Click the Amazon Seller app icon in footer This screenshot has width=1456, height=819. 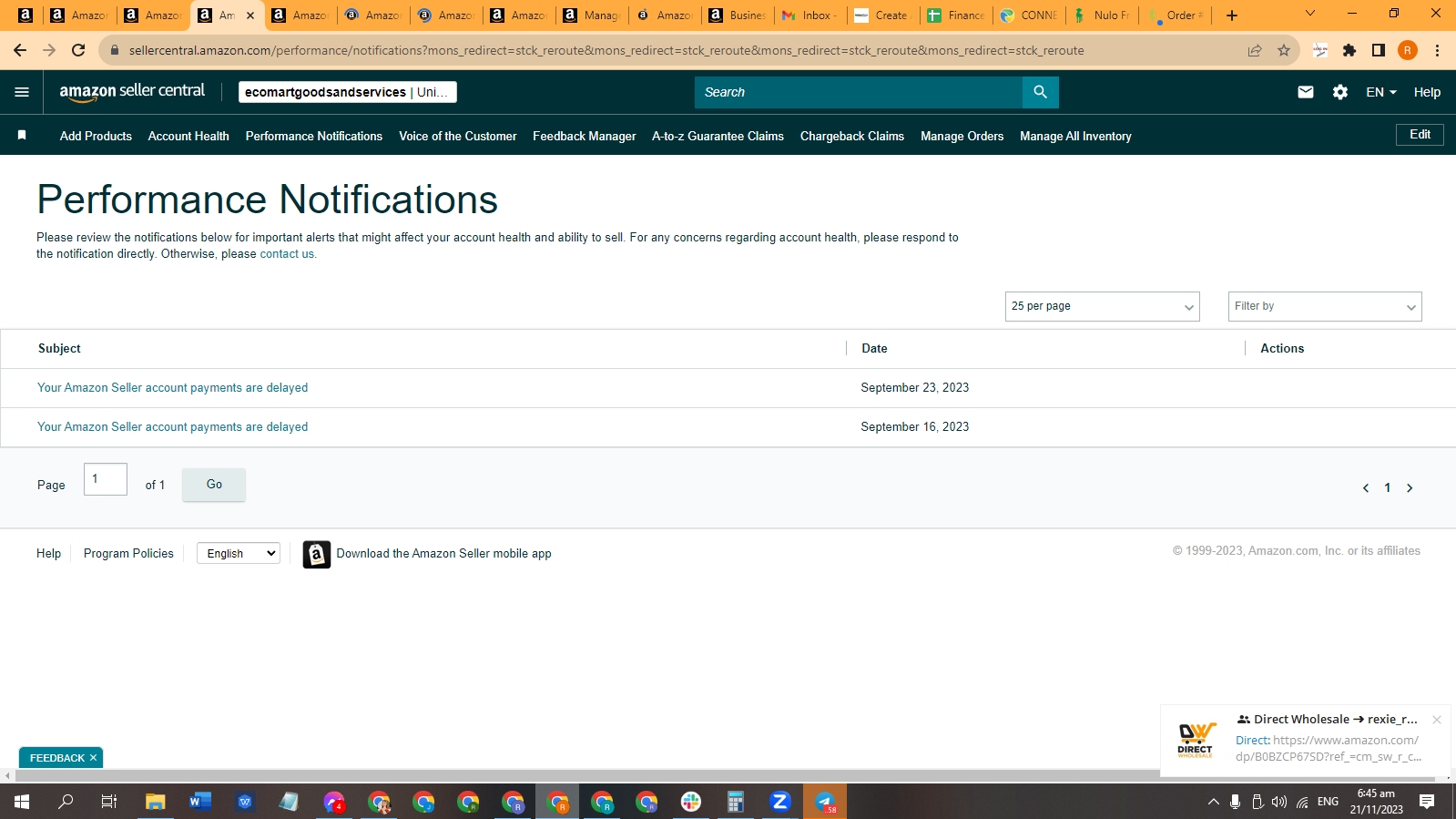(x=317, y=554)
